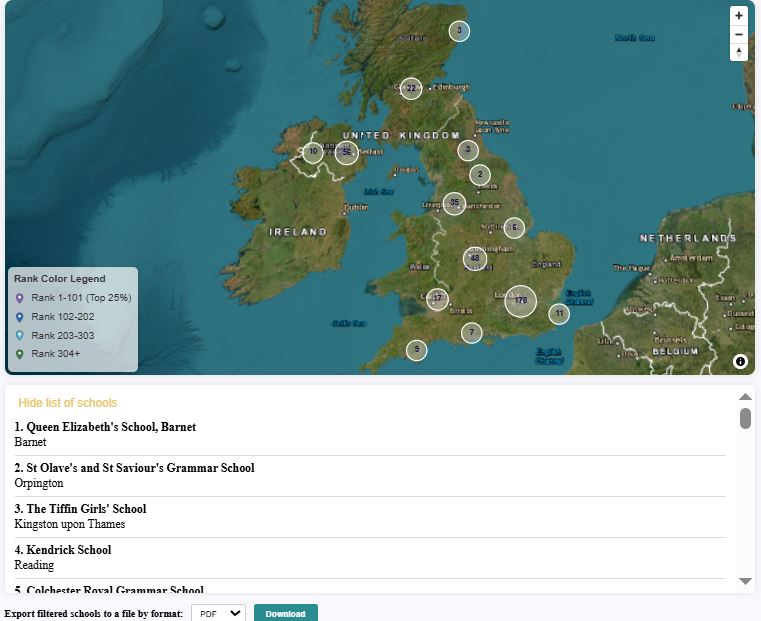
Task: Click the school list scroll down arrow
Action: click(x=745, y=581)
